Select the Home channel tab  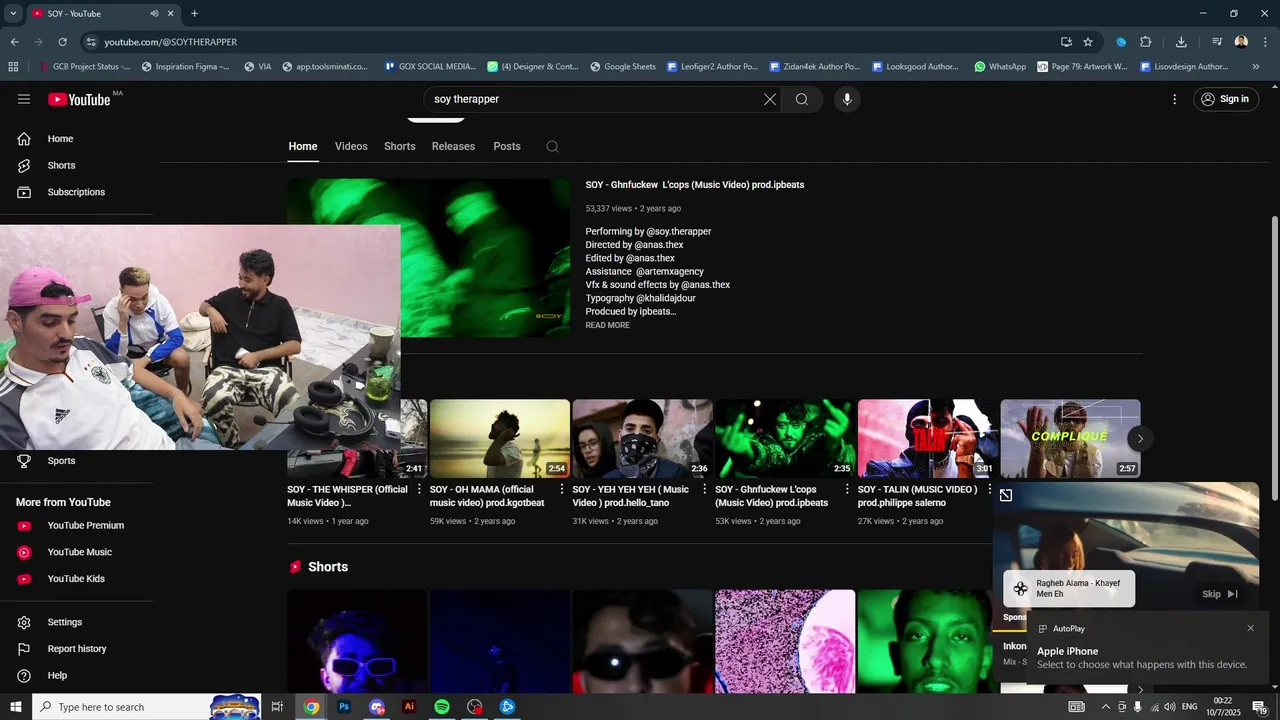click(x=303, y=146)
